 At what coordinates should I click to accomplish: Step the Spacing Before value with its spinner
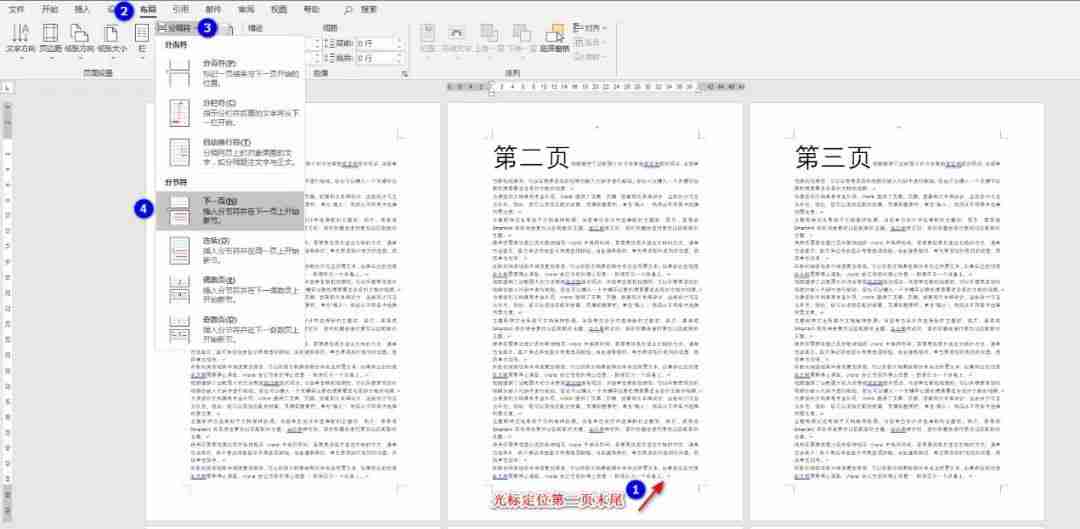tap(399, 43)
